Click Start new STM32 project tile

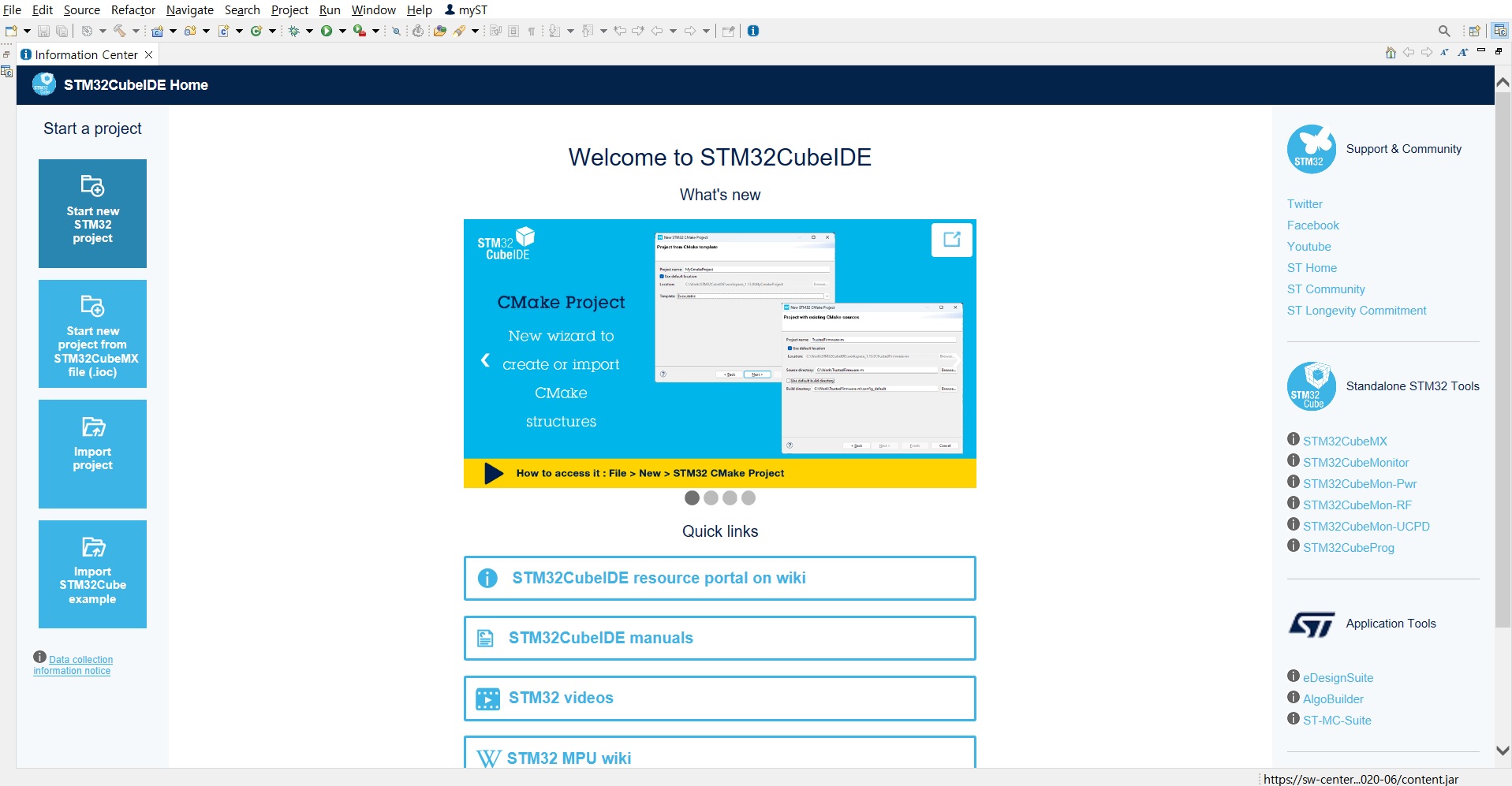[92, 214]
